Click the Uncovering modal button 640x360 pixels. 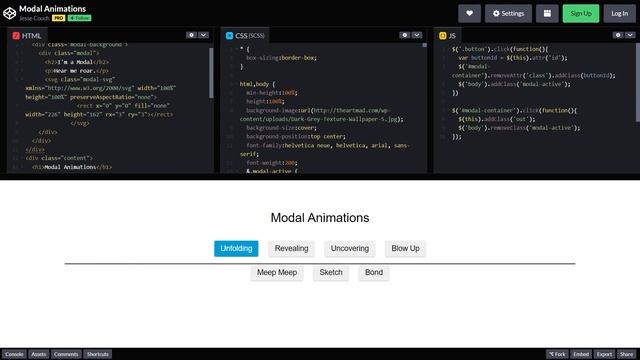pos(350,249)
